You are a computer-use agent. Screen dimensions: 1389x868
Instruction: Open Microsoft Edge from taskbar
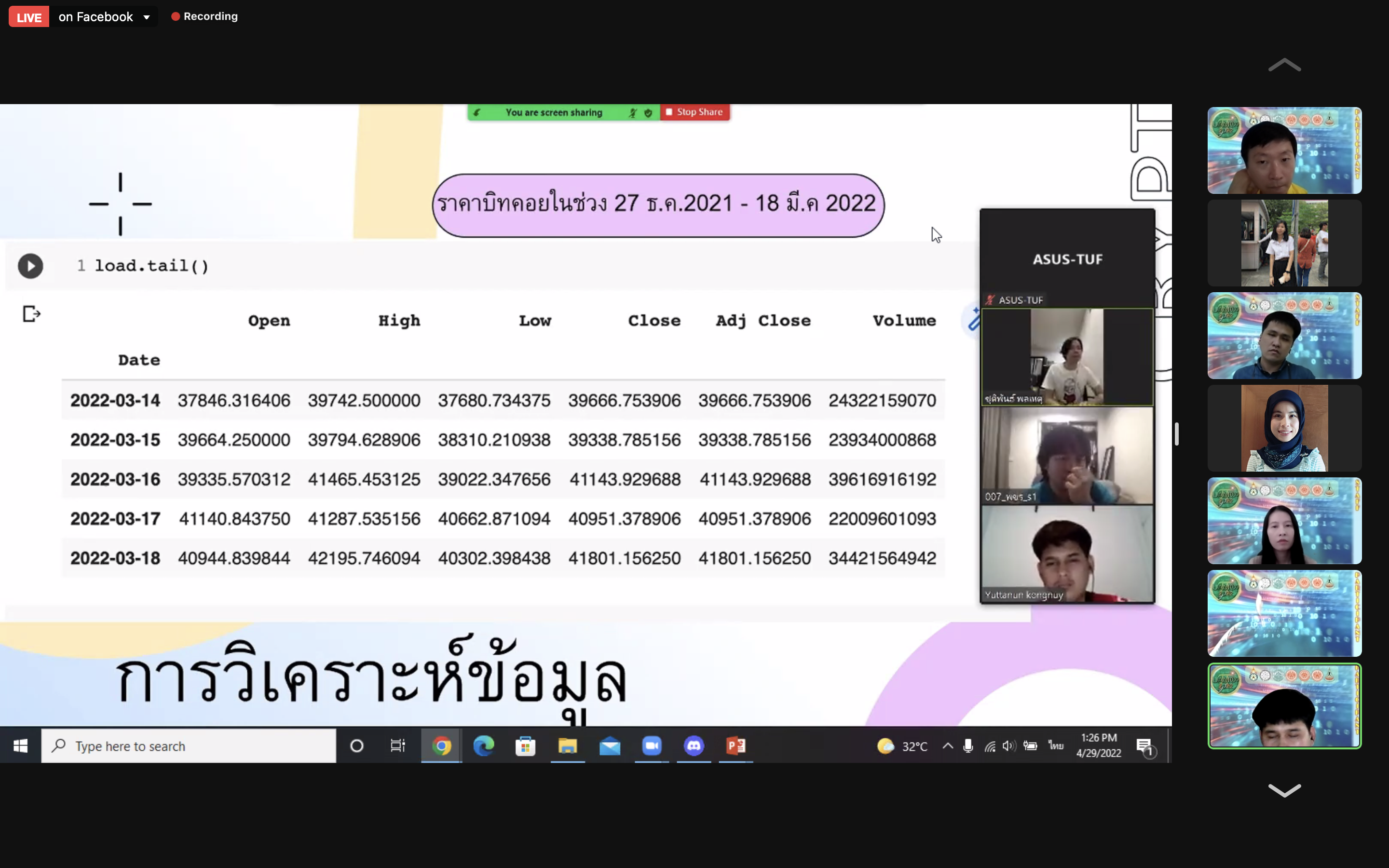click(x=483, y=746)
